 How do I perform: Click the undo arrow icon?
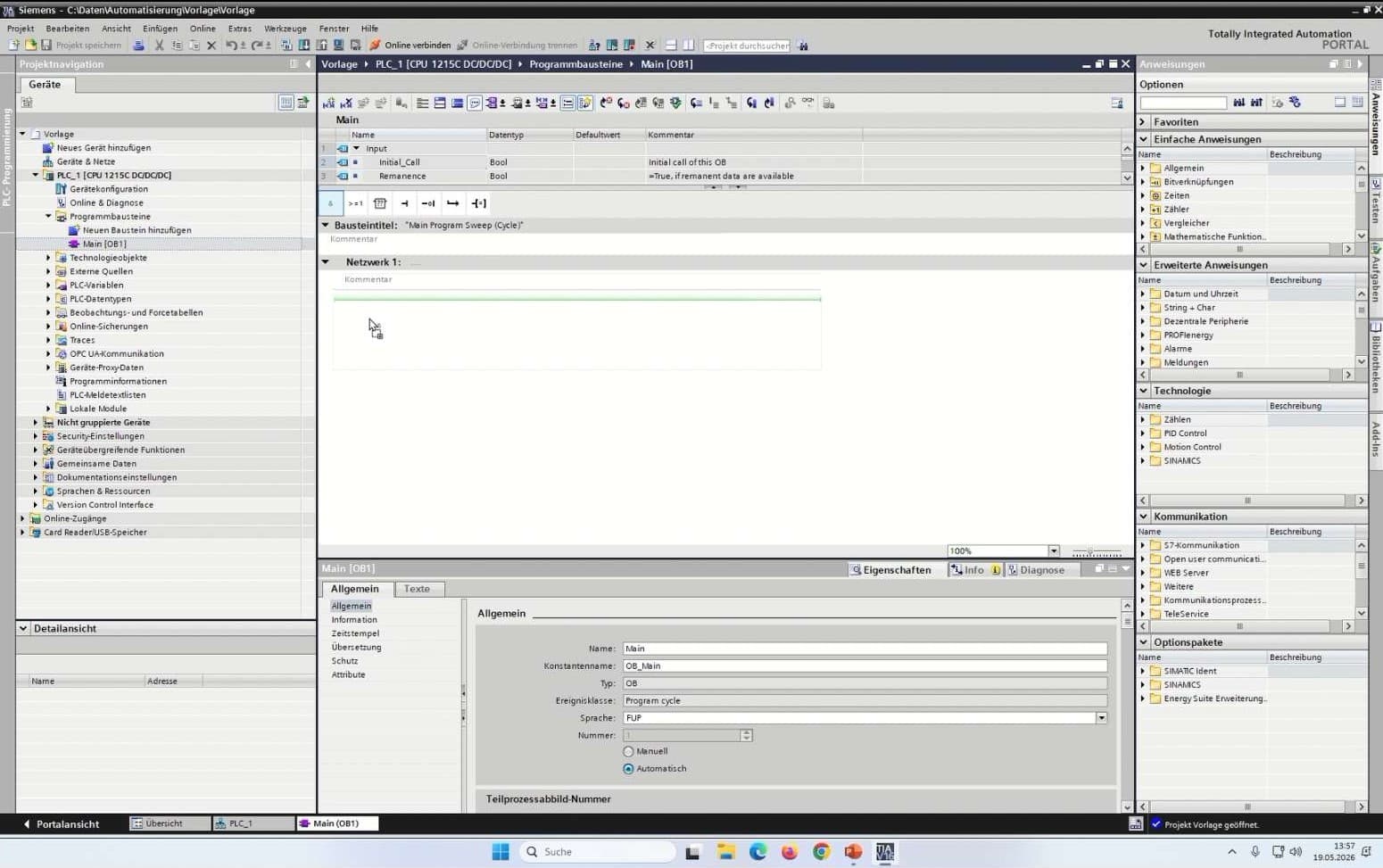click(x=232, y=45)
